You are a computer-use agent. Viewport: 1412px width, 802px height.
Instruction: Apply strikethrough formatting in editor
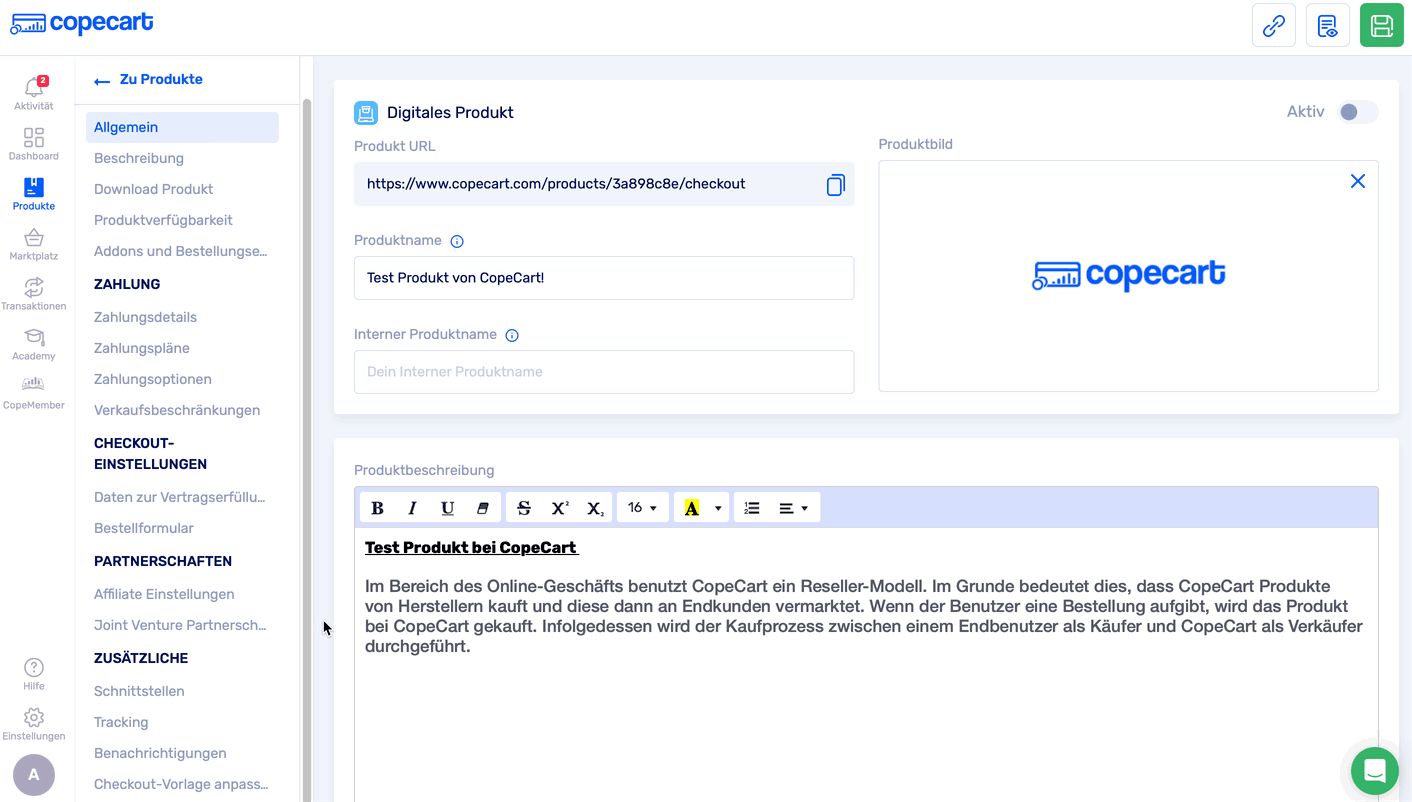pos(523,508)
